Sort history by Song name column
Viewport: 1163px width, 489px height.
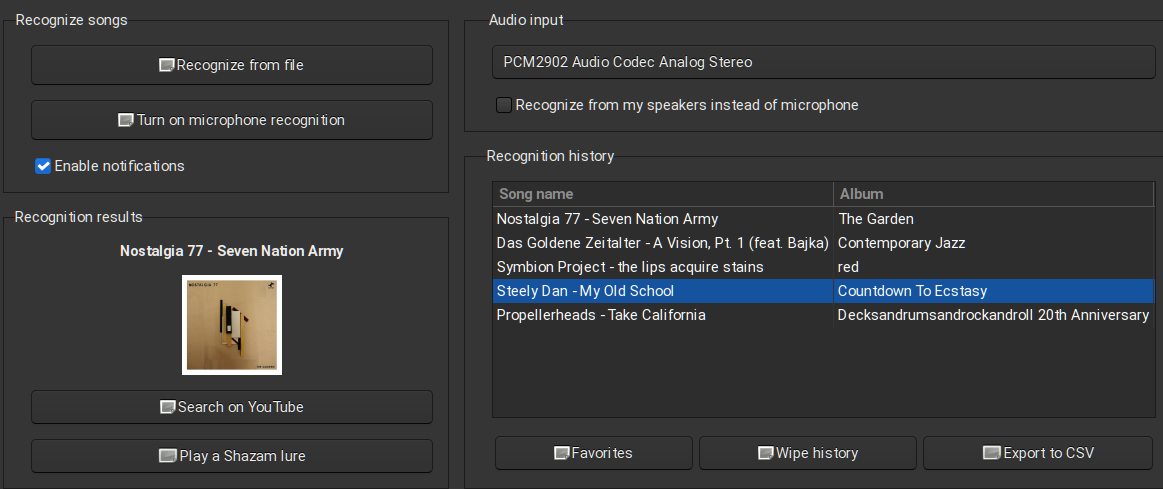click(x=662, y=194)
